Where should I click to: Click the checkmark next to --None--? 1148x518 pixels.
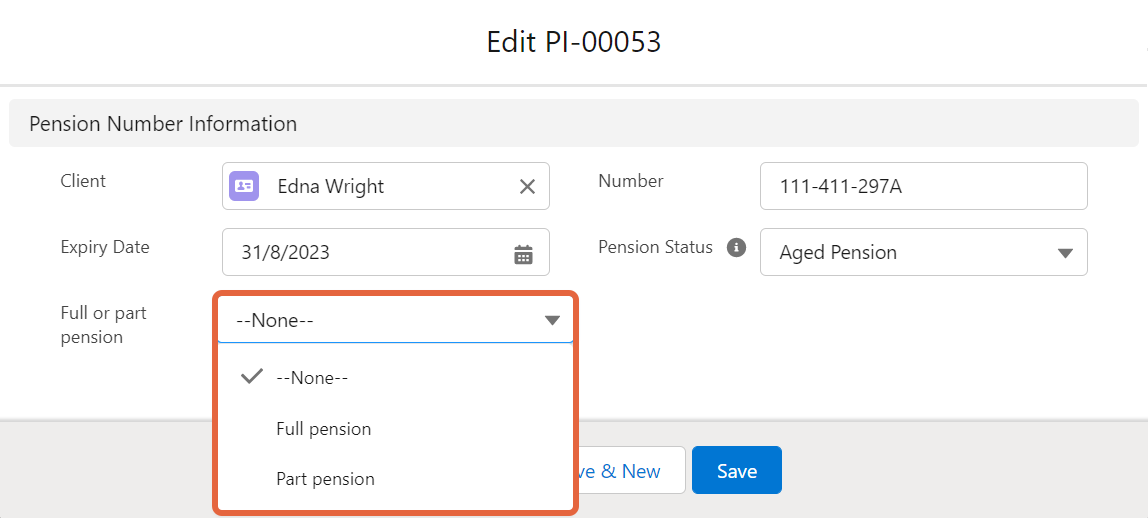pos(252,377)
